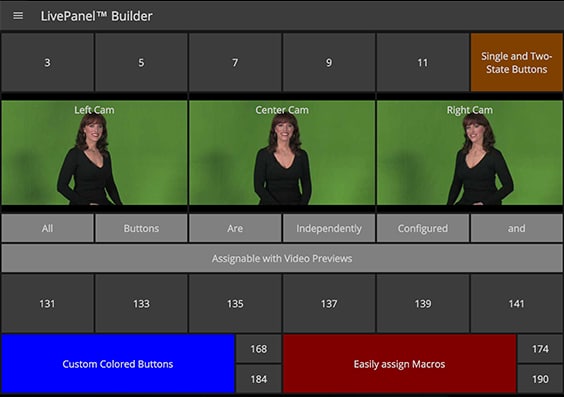This screenshot has height=397, width=564.
Task: Click the button labeled 7
Action: (235, 62)
